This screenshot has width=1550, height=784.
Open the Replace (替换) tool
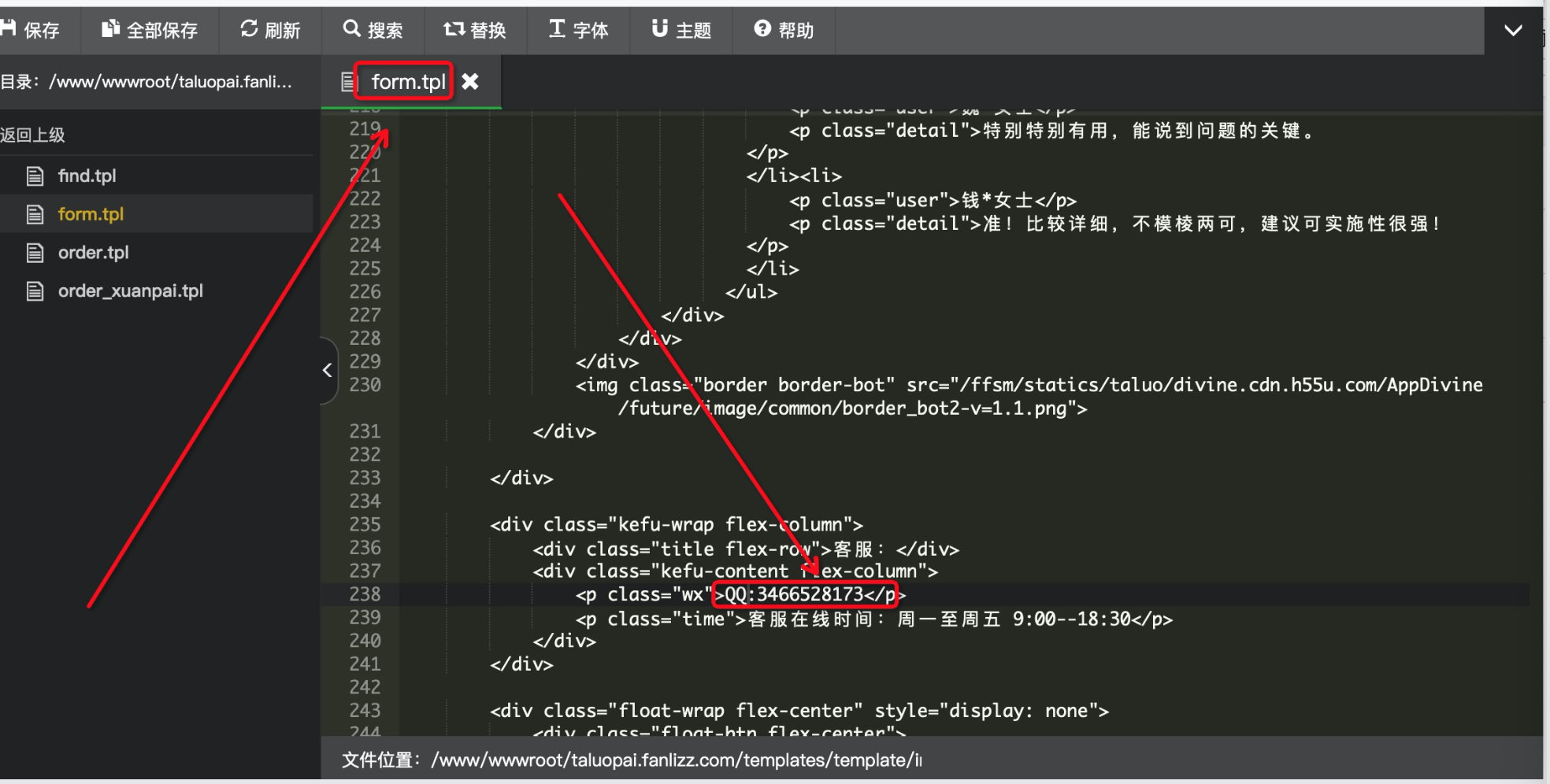(475, 30)
